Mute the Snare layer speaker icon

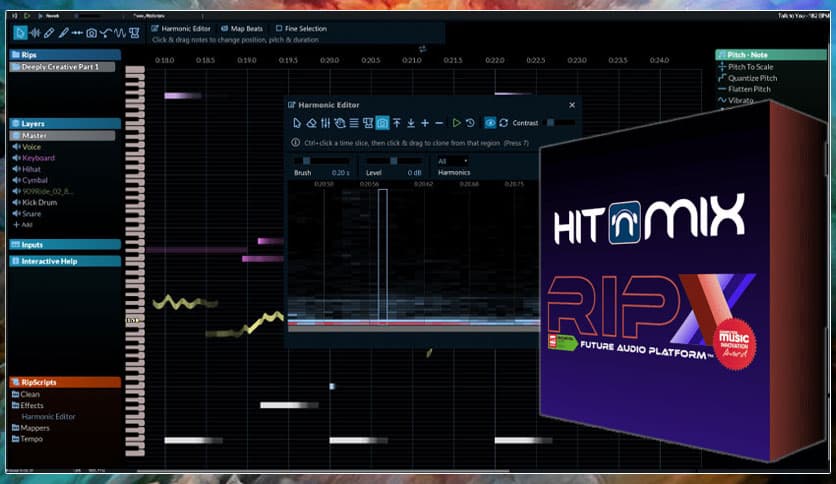[16, 214]
